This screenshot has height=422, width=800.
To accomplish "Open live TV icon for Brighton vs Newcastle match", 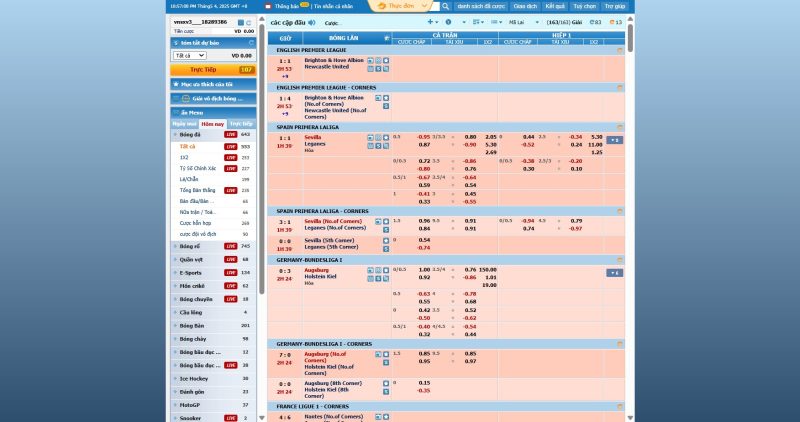I will 370,60.
